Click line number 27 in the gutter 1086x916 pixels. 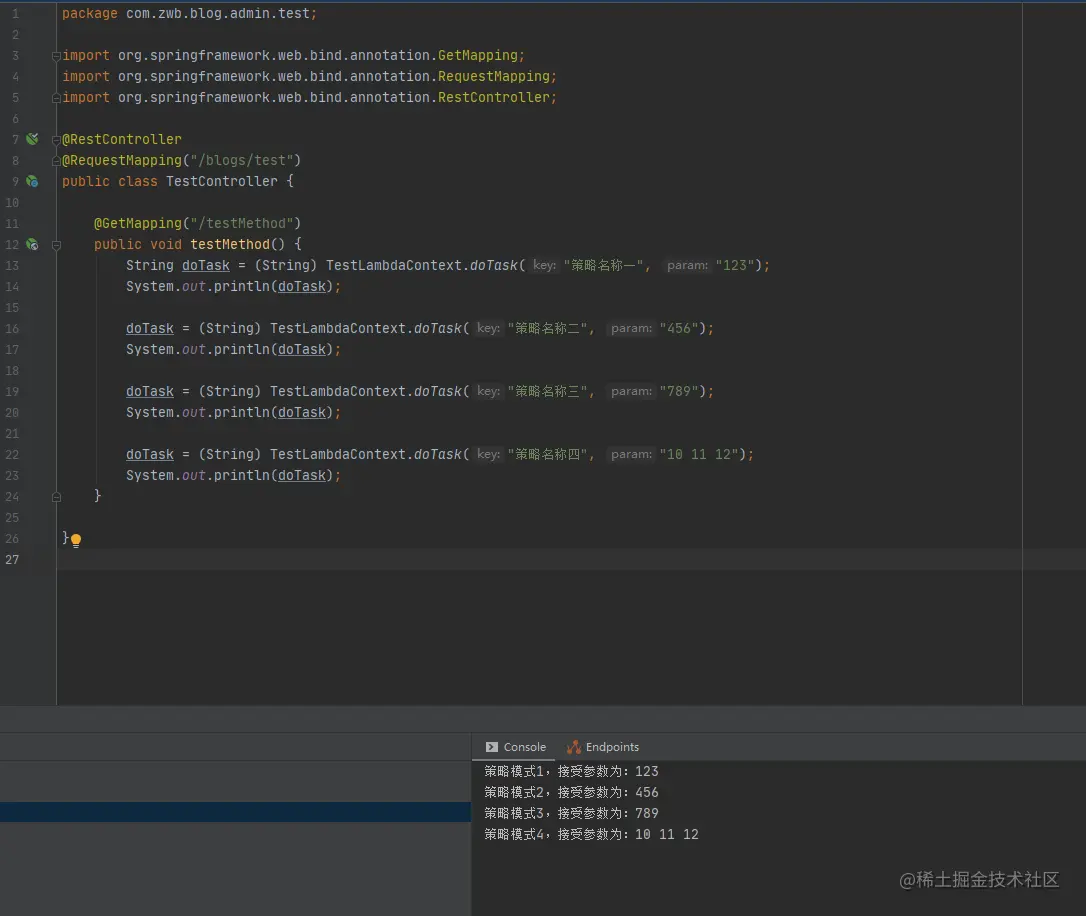tap(12, 559)
